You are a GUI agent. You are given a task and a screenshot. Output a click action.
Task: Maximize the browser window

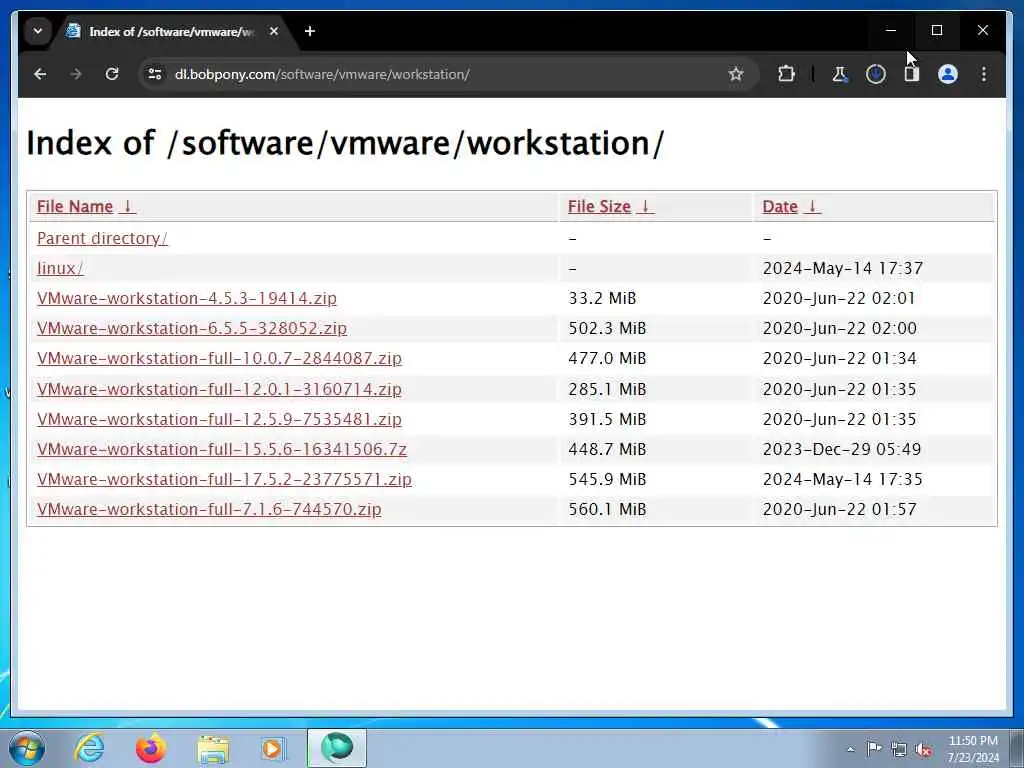point(936,31)
